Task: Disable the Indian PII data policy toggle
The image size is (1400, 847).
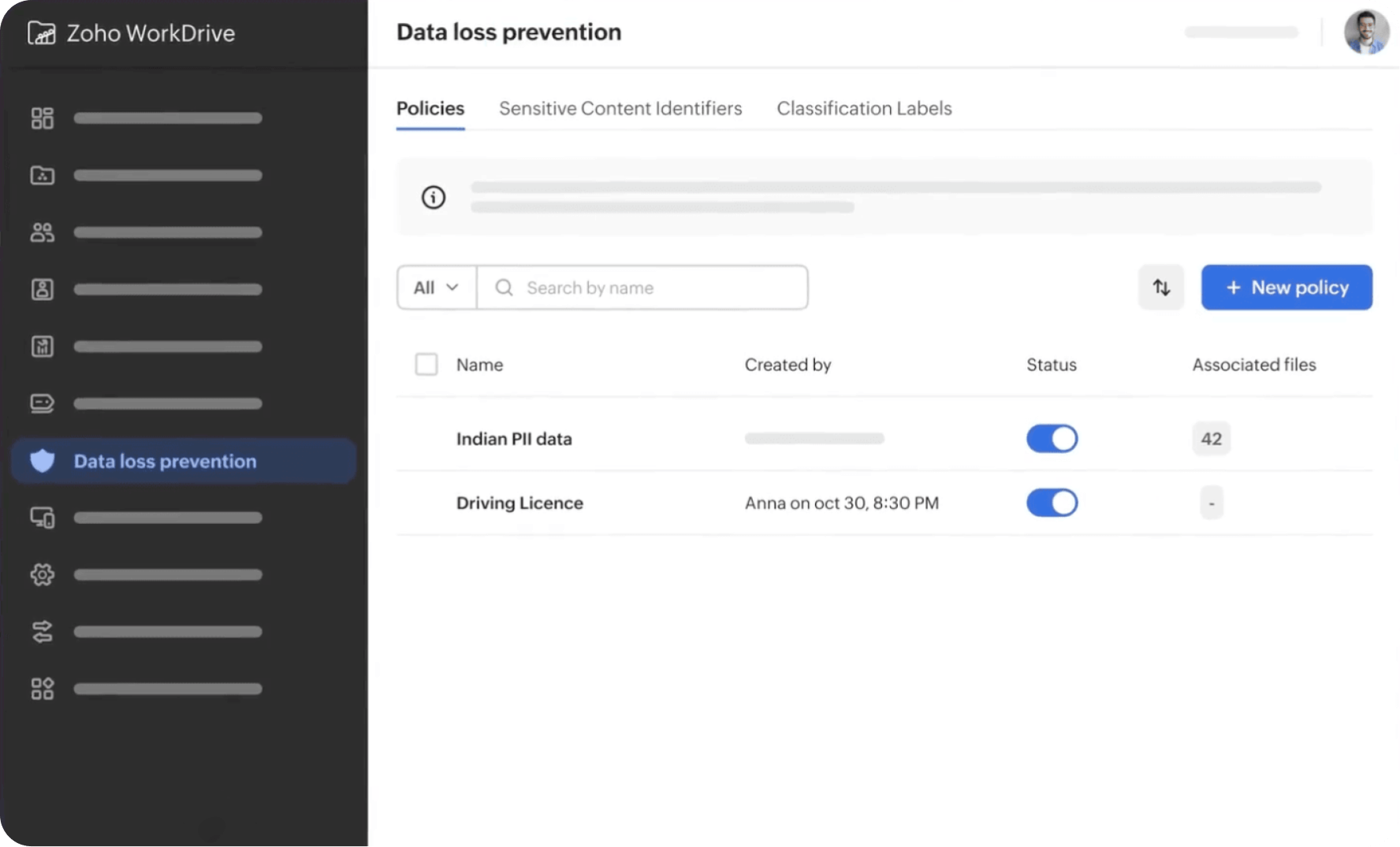Action: click(1052, 439)
